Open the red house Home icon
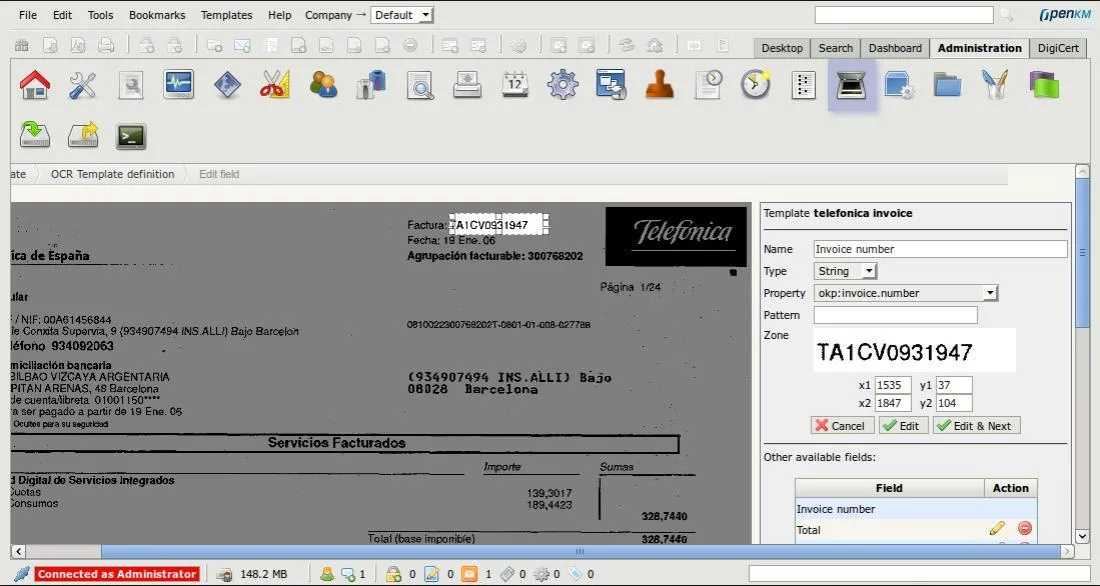1100x586 pixels. [x=35, y=85]
